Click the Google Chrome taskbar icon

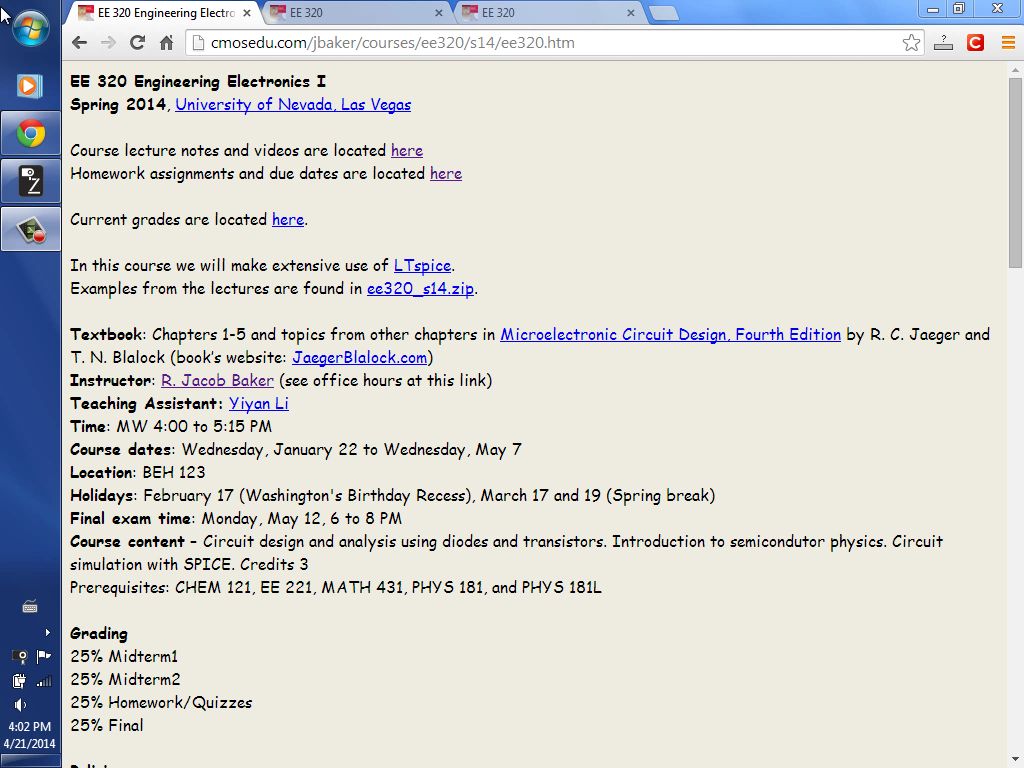point(31,134)
